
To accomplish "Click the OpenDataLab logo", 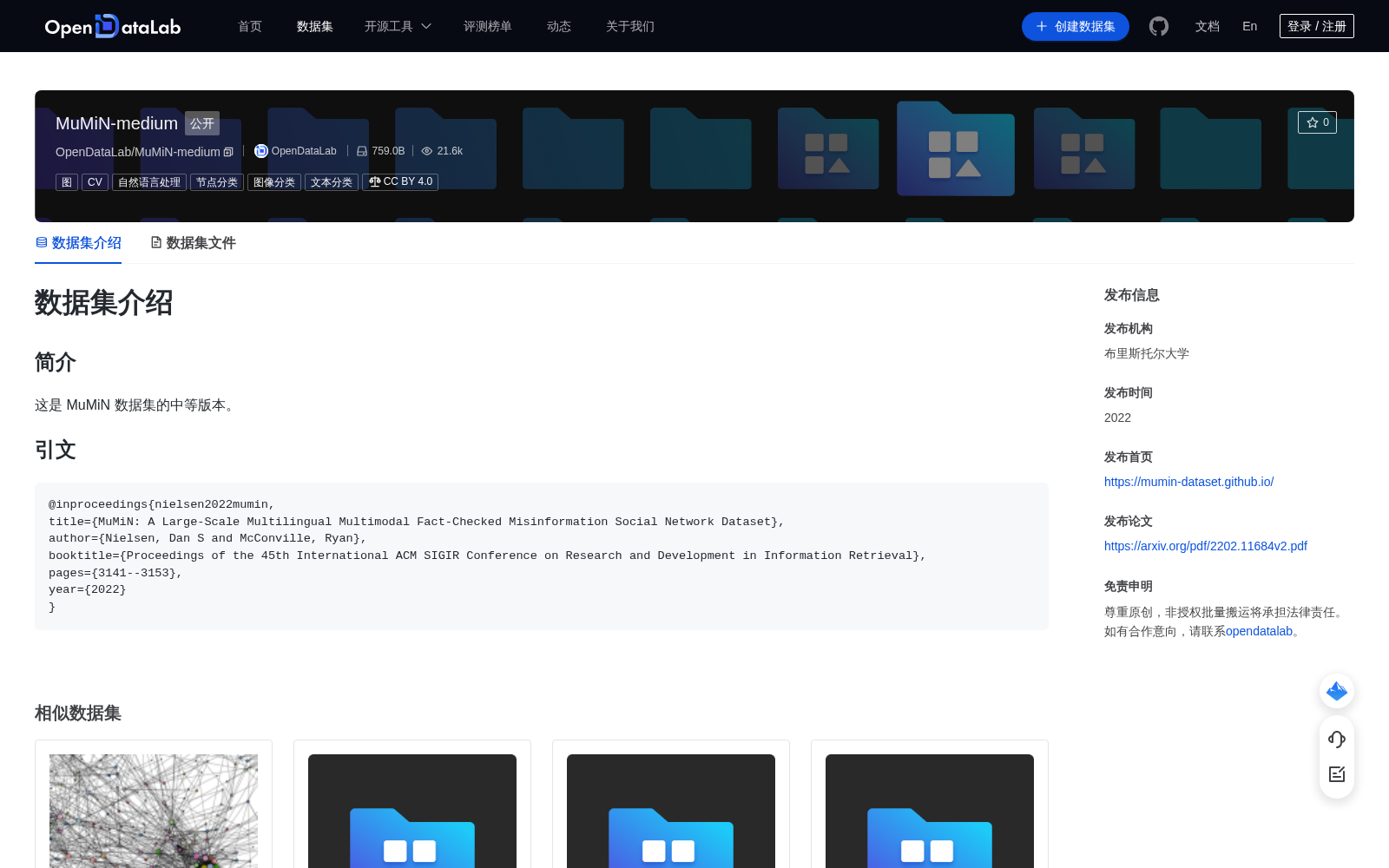I will click(113, 26).
